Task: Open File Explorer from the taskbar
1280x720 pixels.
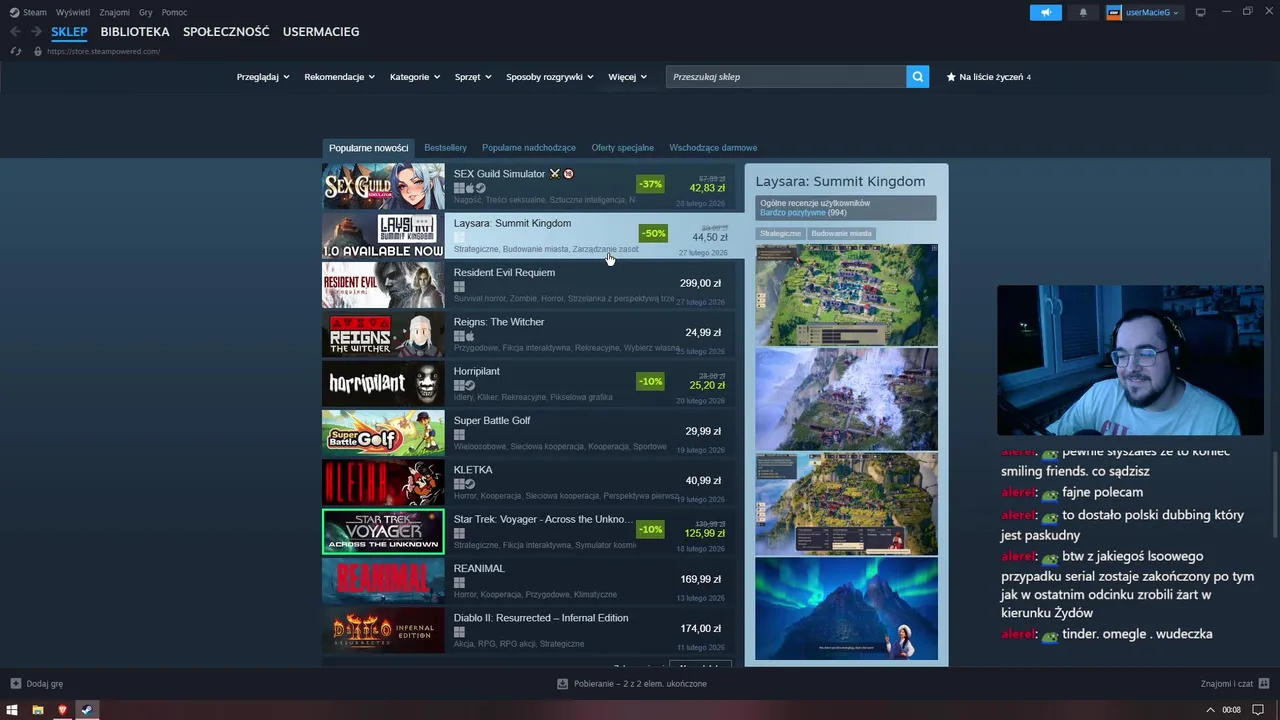Action: pos(38,710)
